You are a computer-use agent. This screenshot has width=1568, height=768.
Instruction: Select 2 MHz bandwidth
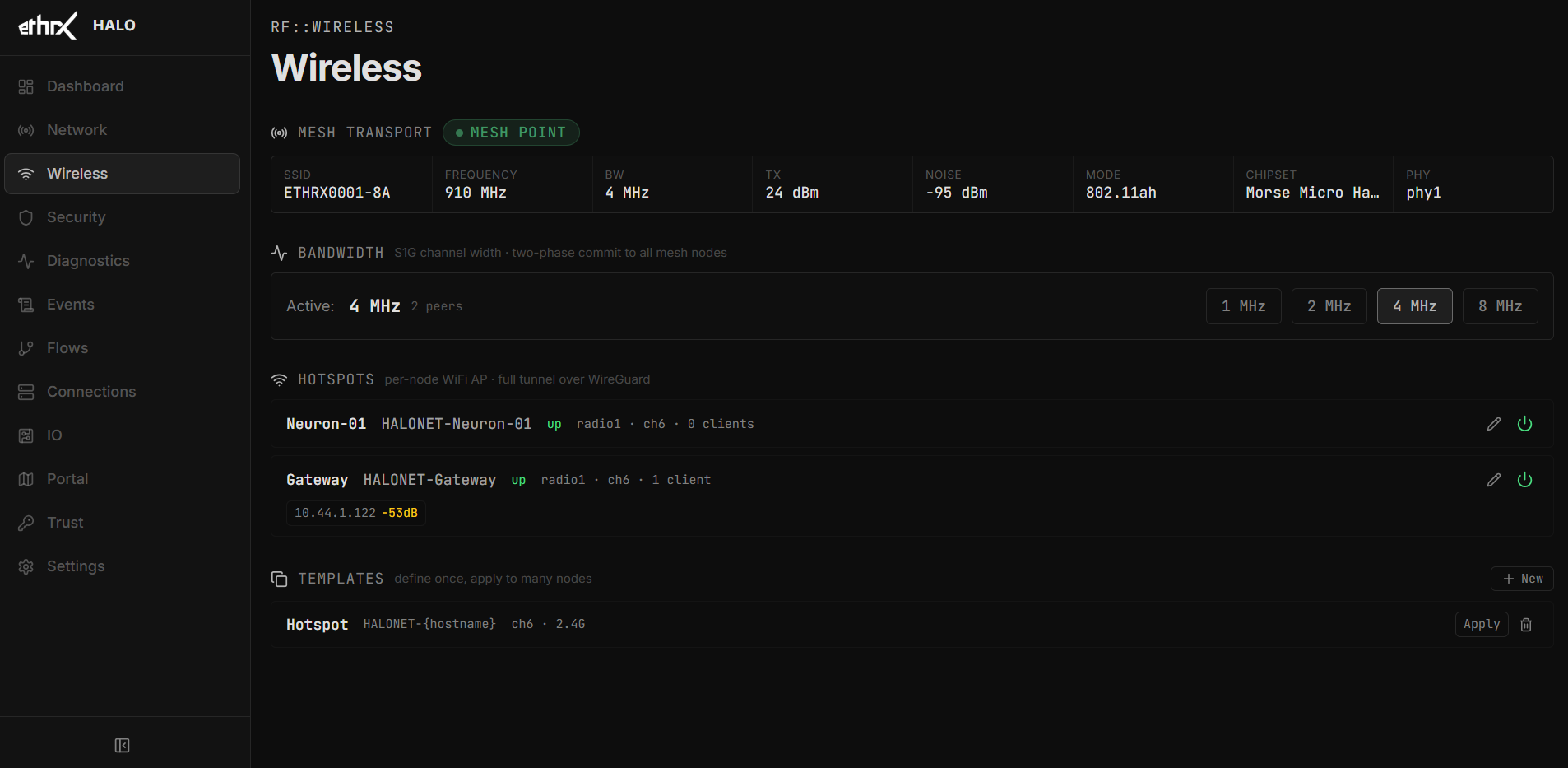1329,306
